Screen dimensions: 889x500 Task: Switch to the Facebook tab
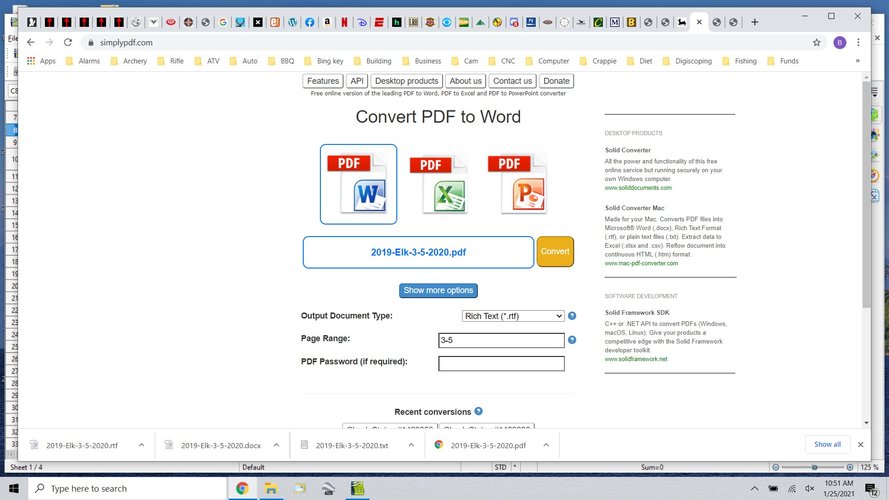click(x=310, y=22)
